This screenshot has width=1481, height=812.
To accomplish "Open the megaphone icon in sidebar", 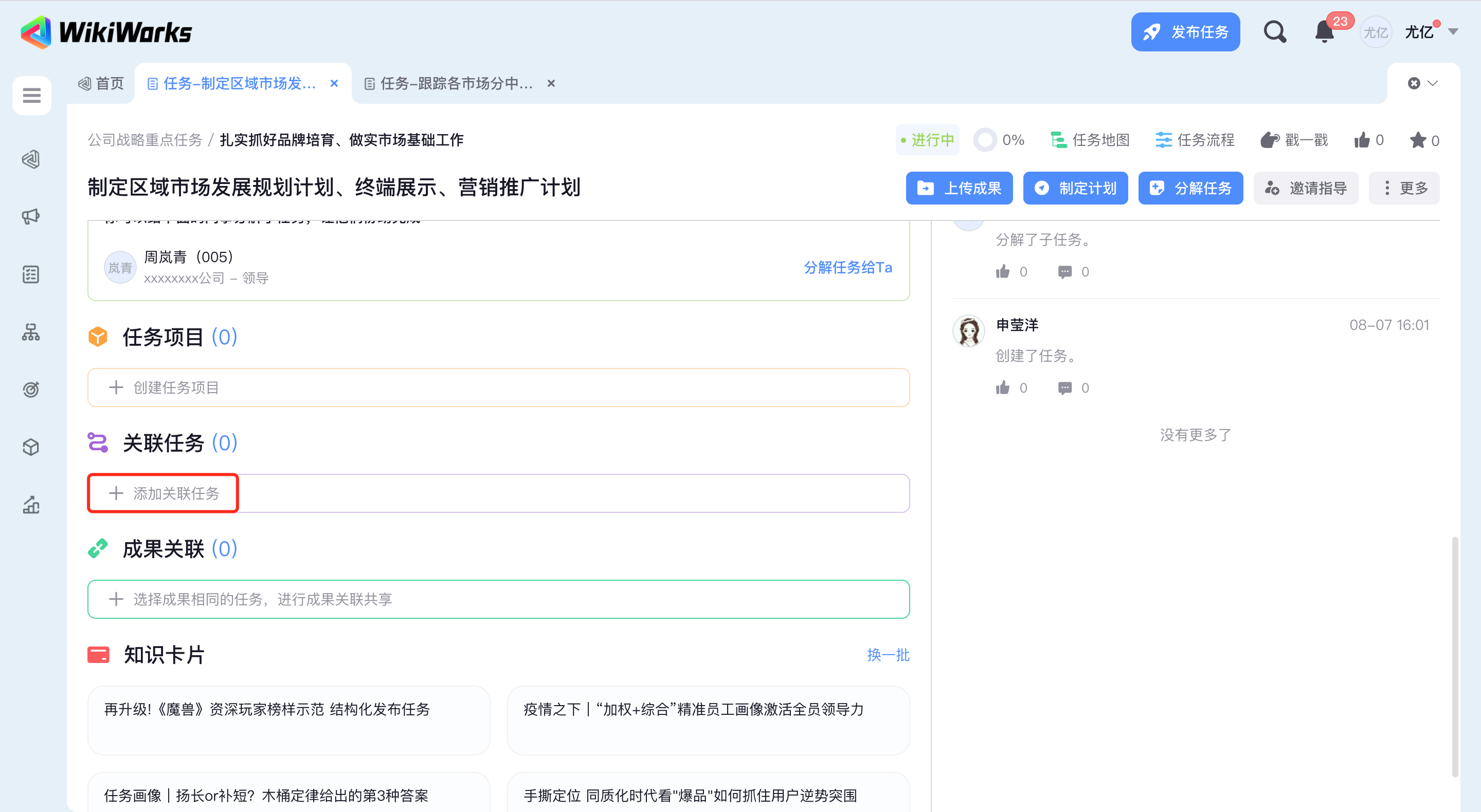I will pos(31,217).
